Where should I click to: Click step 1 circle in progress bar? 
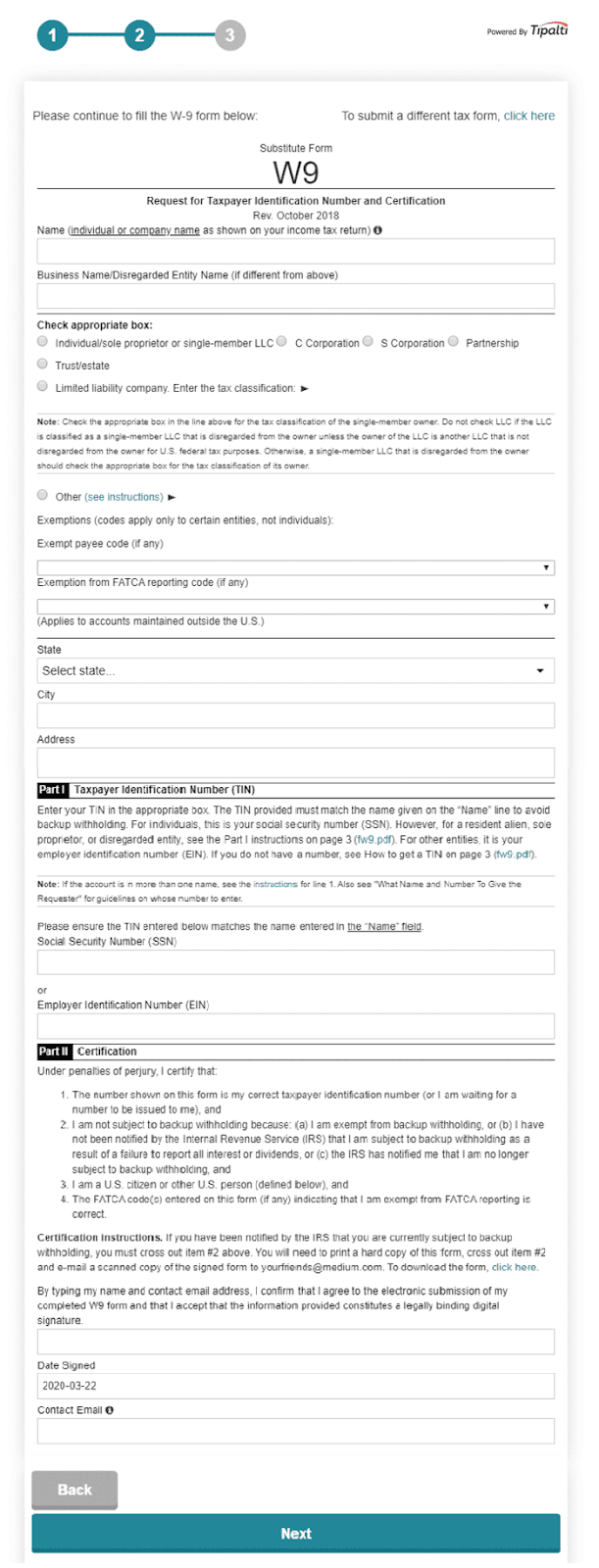pos(52,36)
